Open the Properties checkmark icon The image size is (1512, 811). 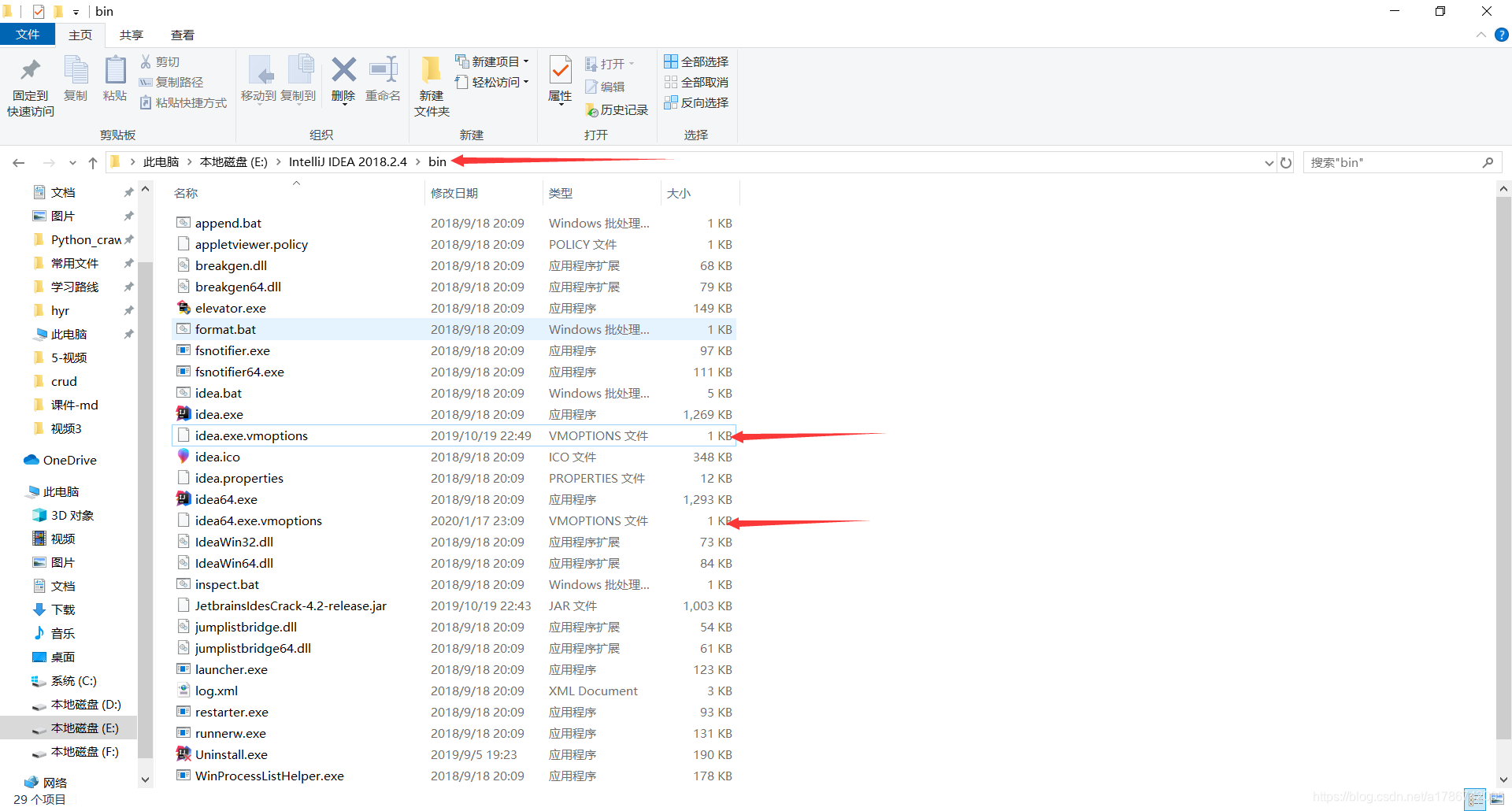(x=560, y=71)
